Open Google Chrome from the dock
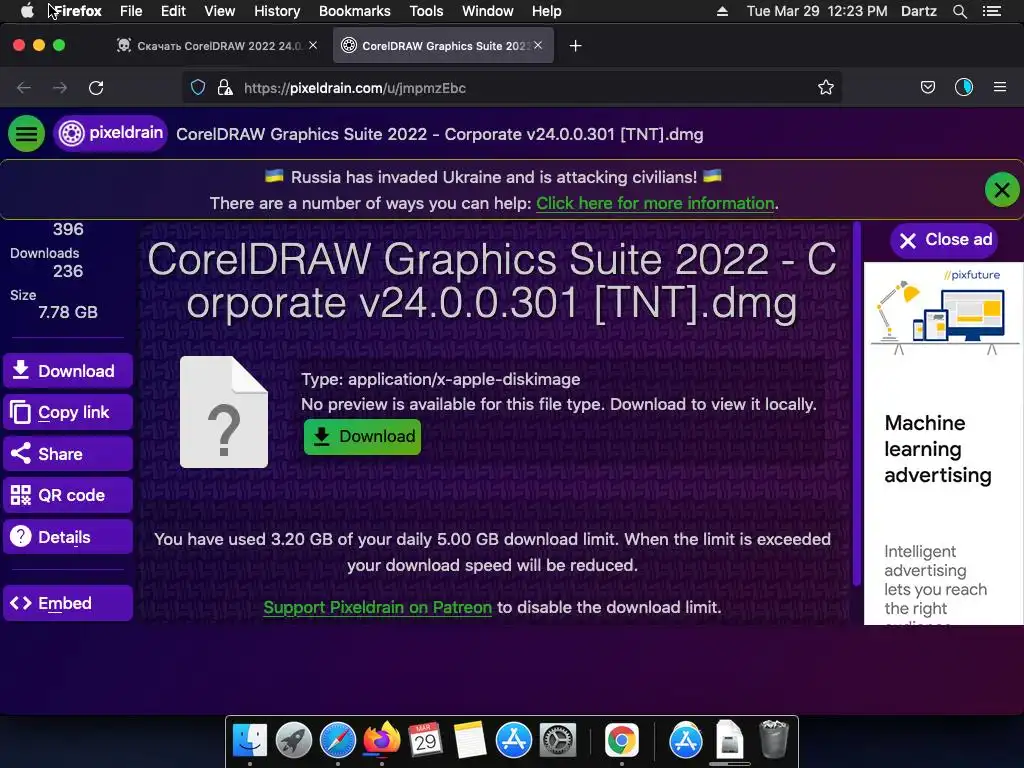 tap(621, 741)
